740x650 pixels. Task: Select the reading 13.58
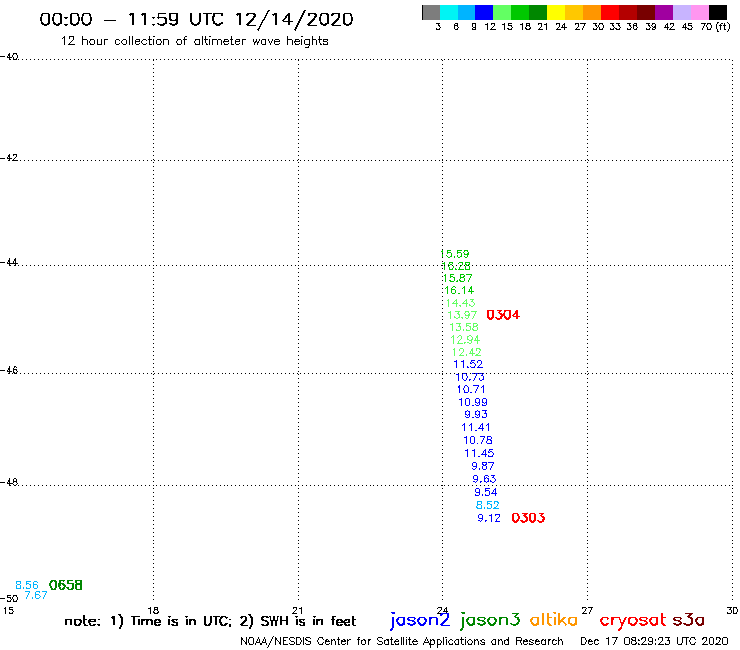pyautogui.click(x=464, y=327)
